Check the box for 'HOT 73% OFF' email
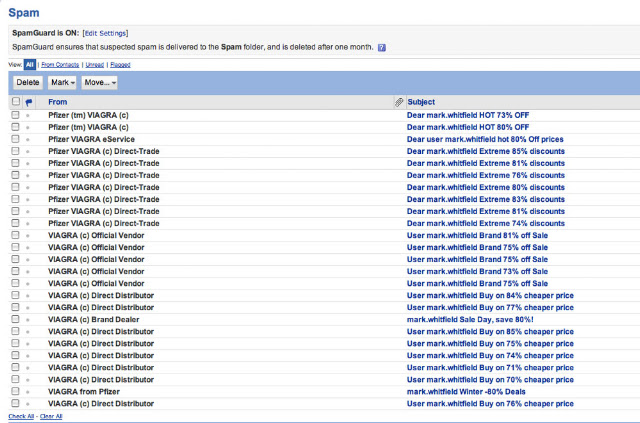The image size is (640, 423). pyautogui.click(x=16, y=115)
